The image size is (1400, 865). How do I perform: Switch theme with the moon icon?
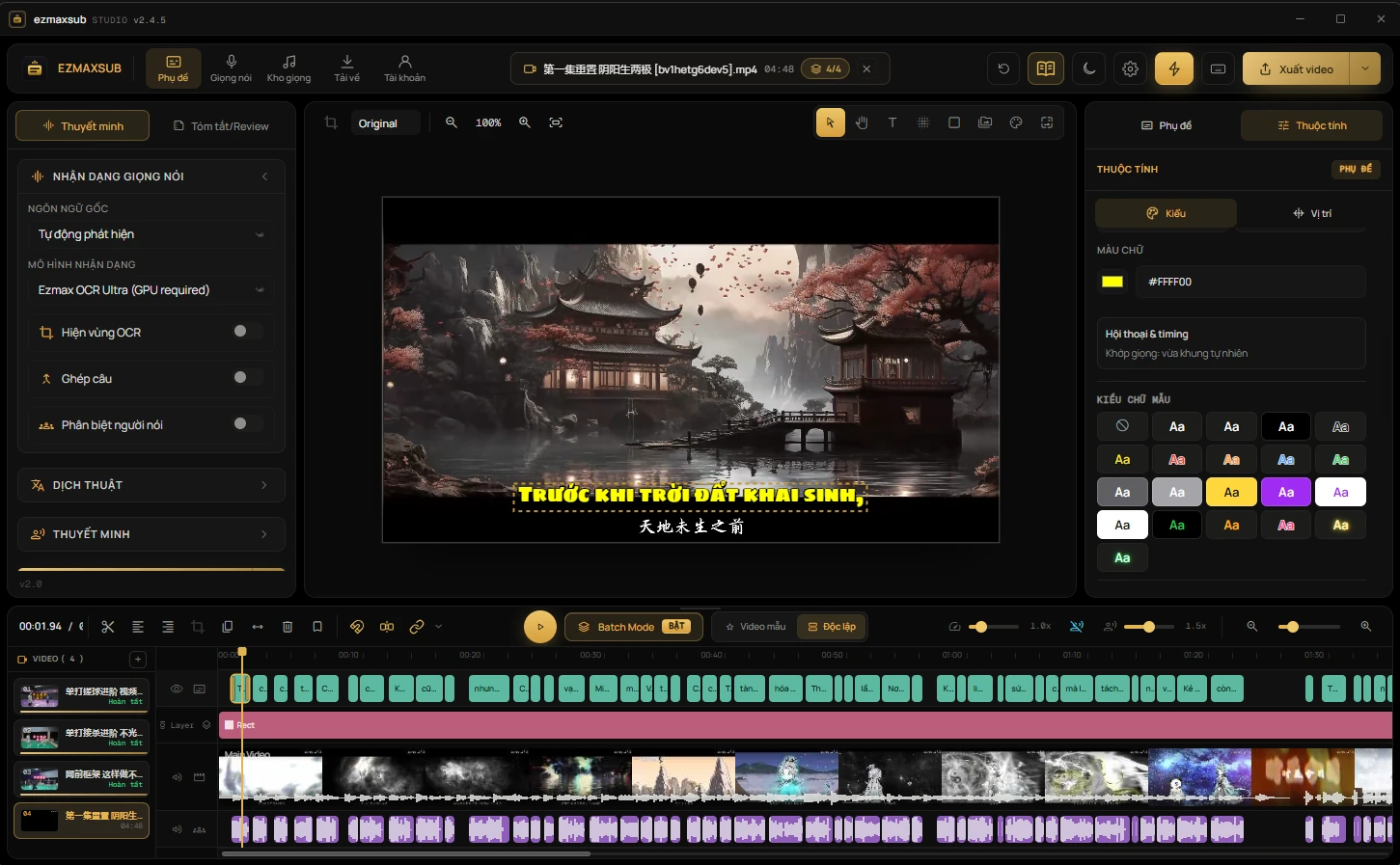pyautogui.click(x=1089, y=68)
